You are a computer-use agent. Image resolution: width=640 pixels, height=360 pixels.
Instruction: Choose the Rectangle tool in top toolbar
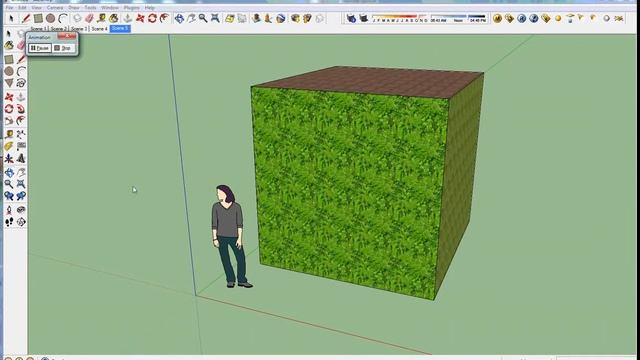(x=38, y=18)
